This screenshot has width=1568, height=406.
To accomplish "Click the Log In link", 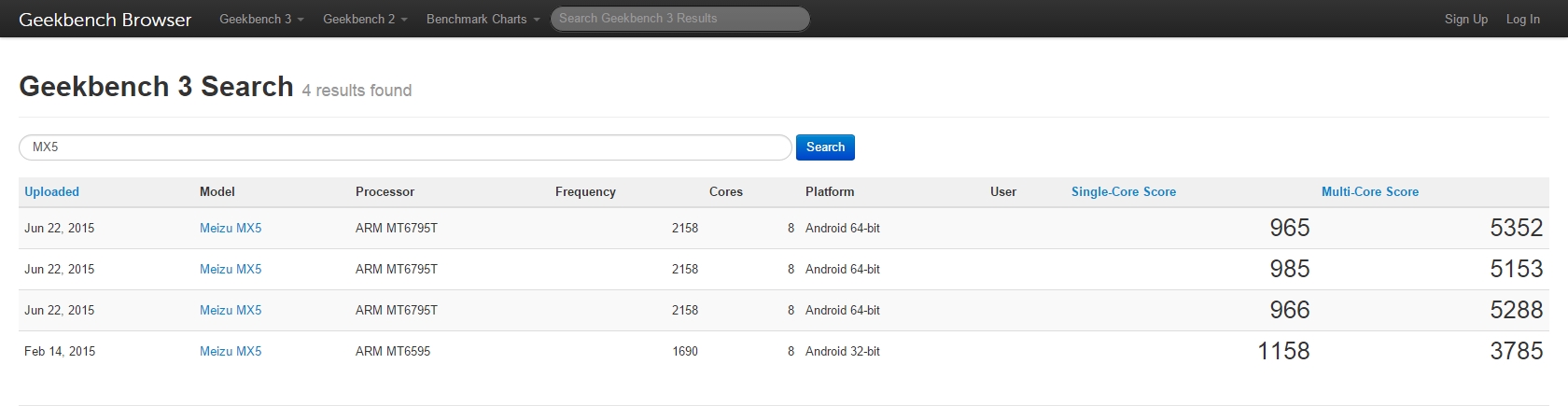I will [x=1522, y=19].
